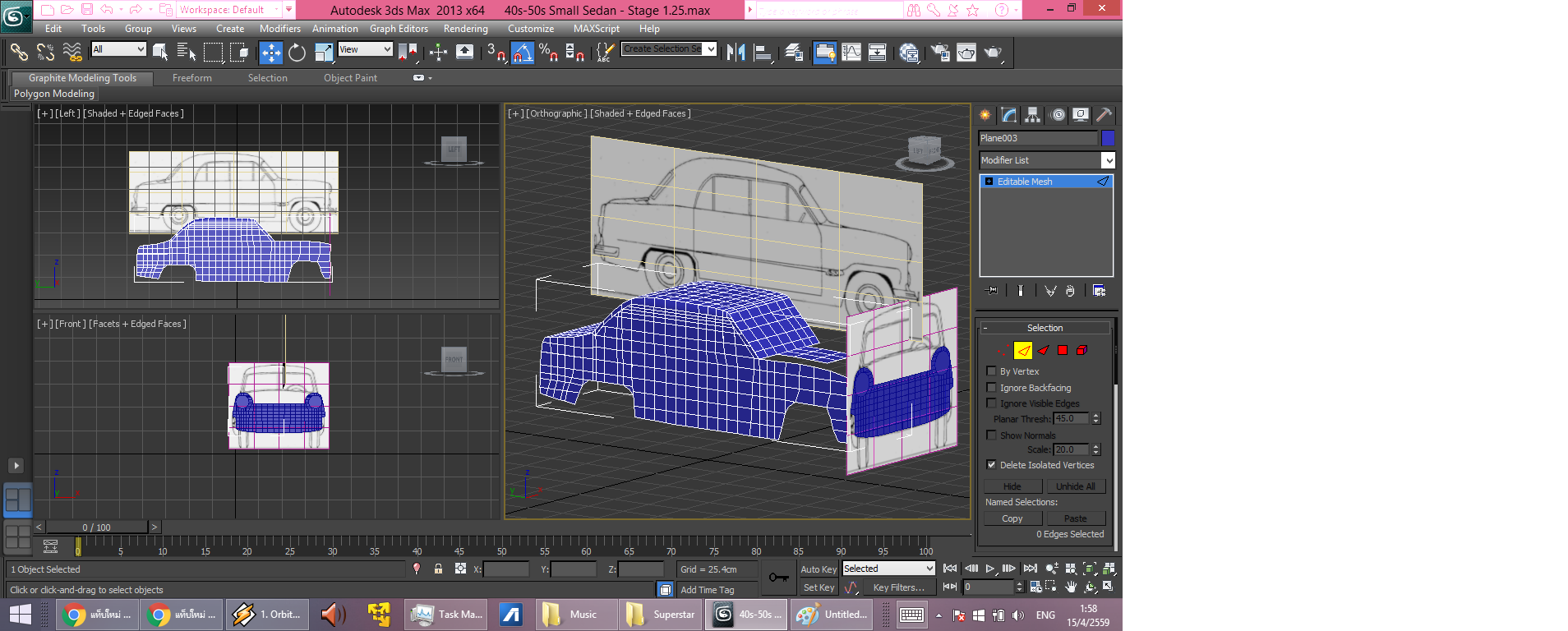Expand the Editable Mesh modifier tree
Screen dimensions: 1568x631
[x=989, y=182]
